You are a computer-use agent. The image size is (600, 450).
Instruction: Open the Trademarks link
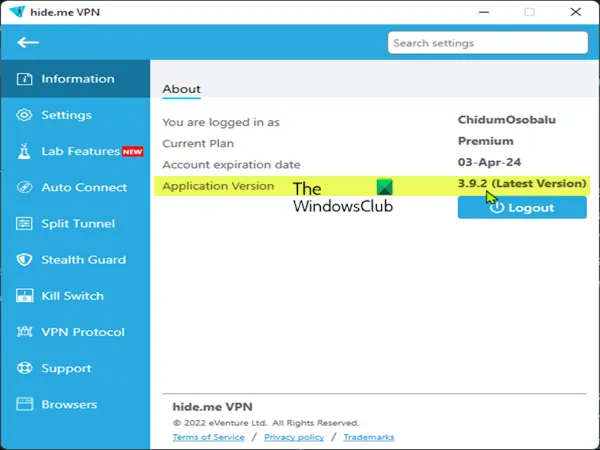pos(369,437)
